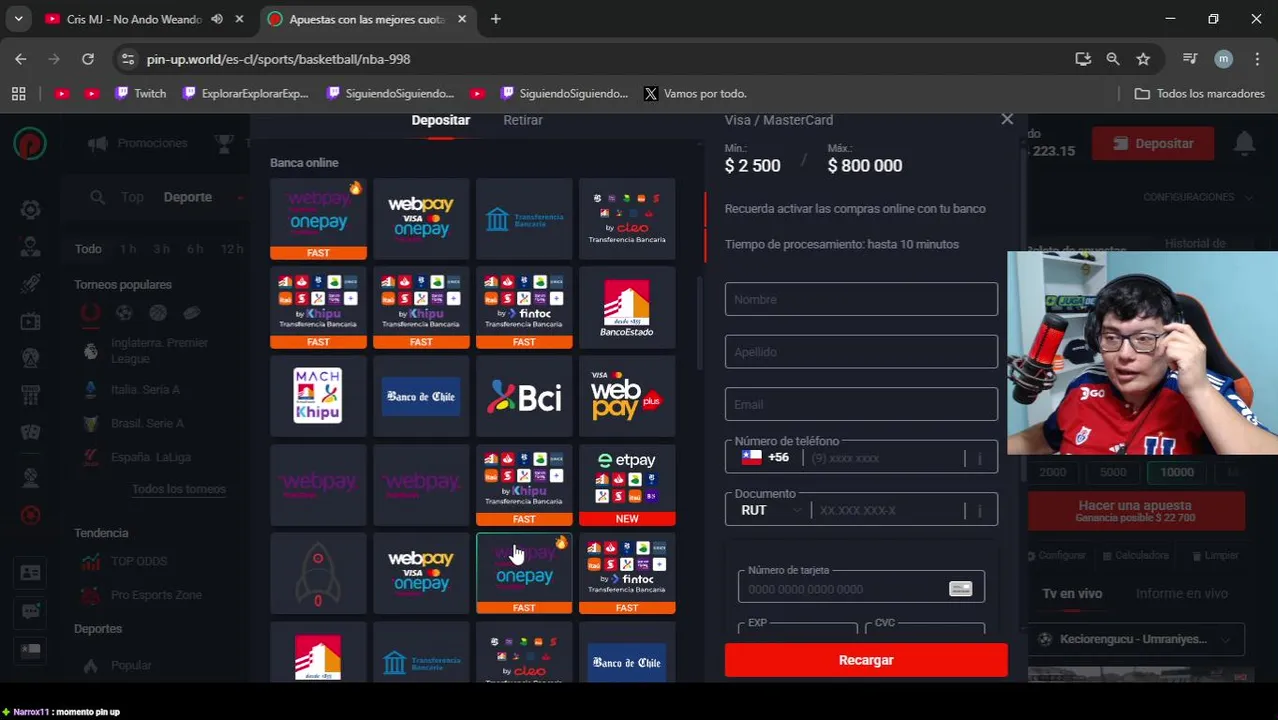The width and height of the screenshot is (1278, 720).
Task: Click the address bar URL
Action: [278, 59]
